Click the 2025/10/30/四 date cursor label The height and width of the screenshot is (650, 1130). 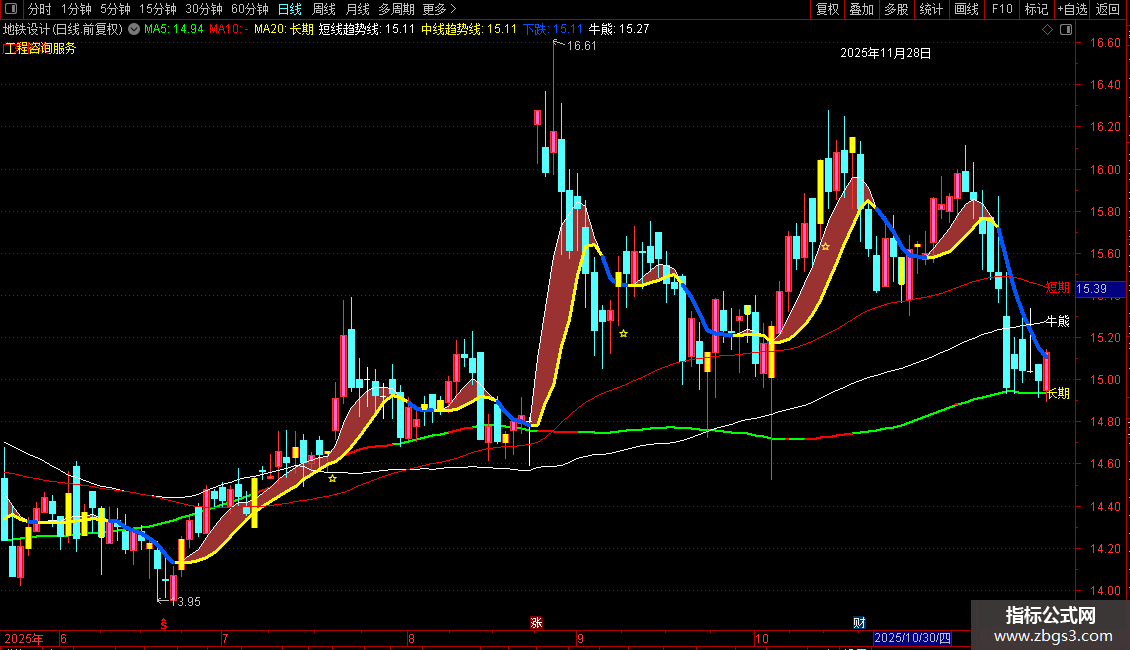point(912,638)
